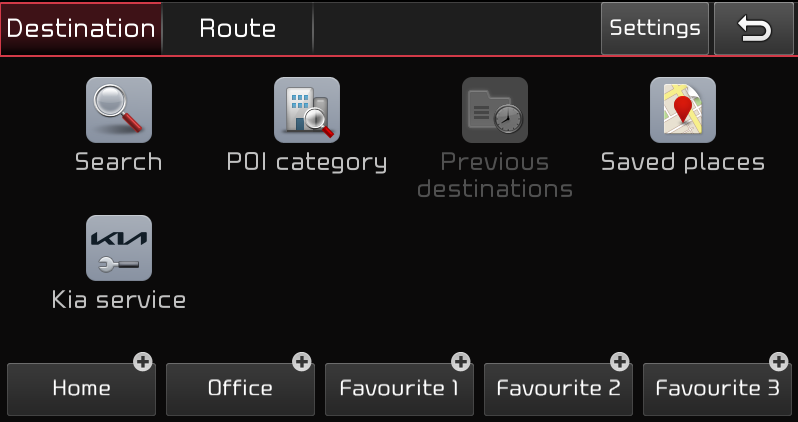This screenshot has height=422, width=798.
Task: Go back using the return arrow
Action: (x=754, y=29)
